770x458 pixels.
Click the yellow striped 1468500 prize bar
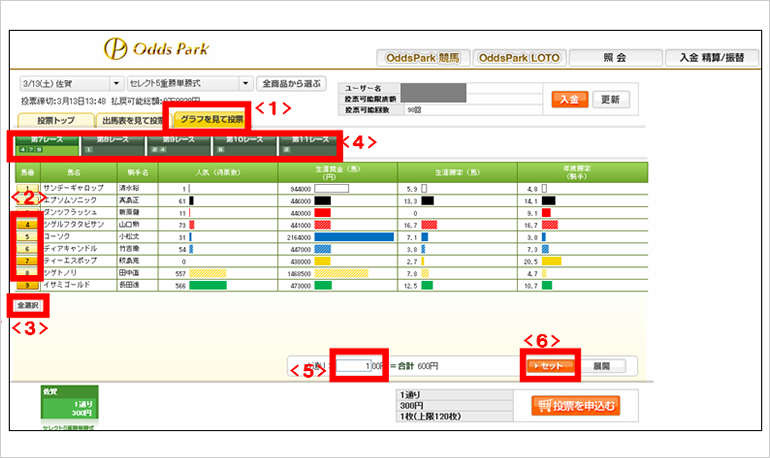341,273
